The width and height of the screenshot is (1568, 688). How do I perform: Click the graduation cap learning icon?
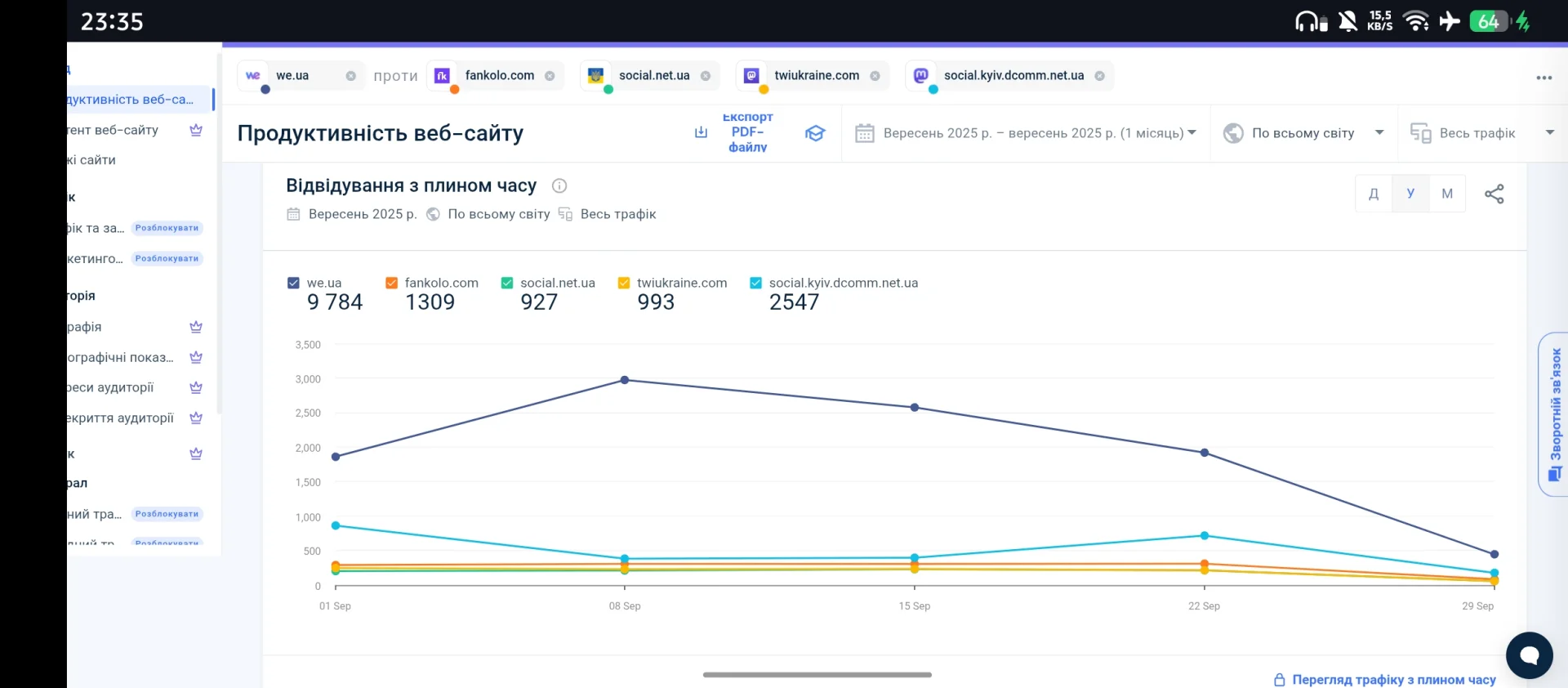click(814, 133)
